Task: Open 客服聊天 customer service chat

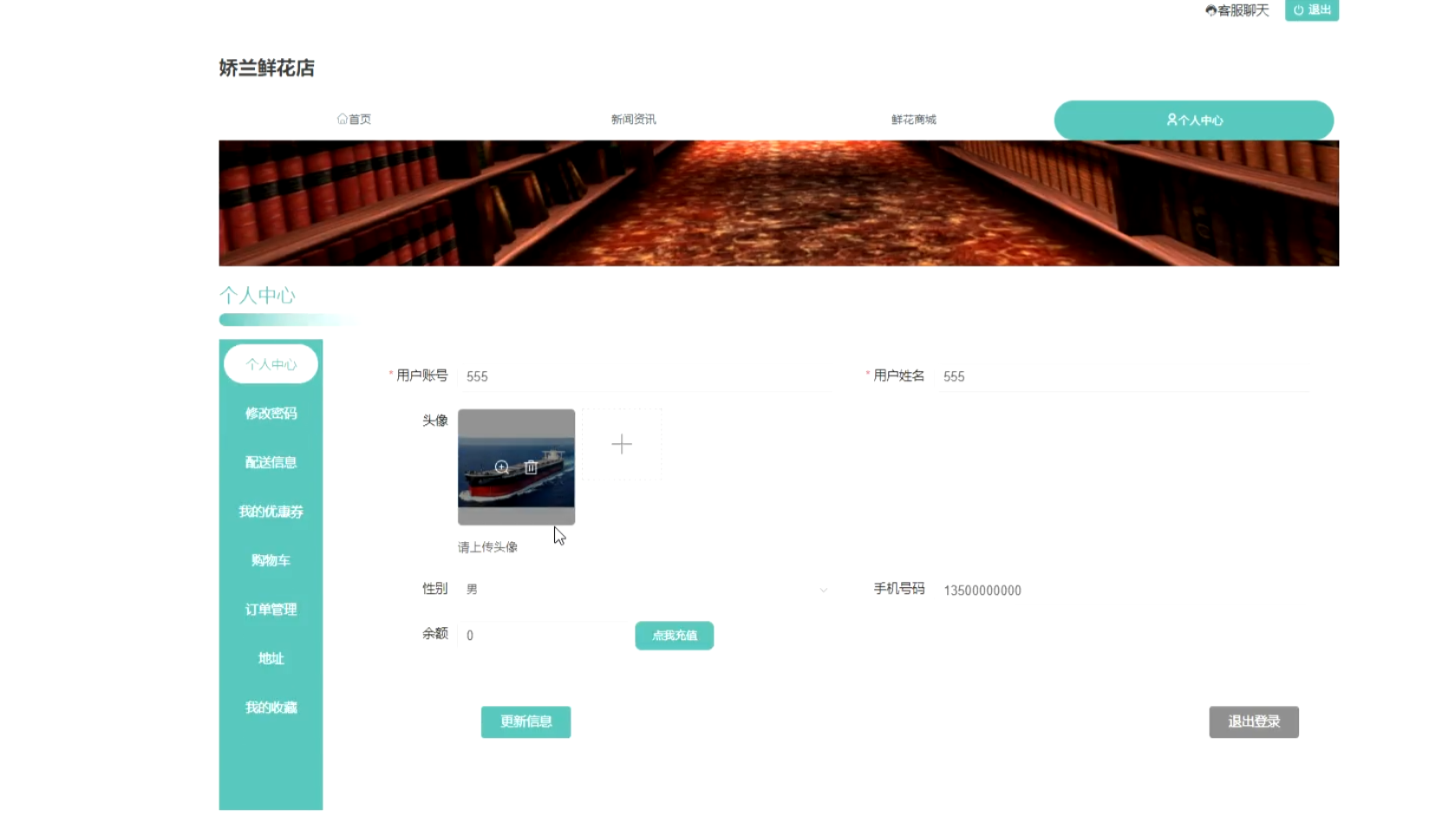Action: [x=1237, y=10]
